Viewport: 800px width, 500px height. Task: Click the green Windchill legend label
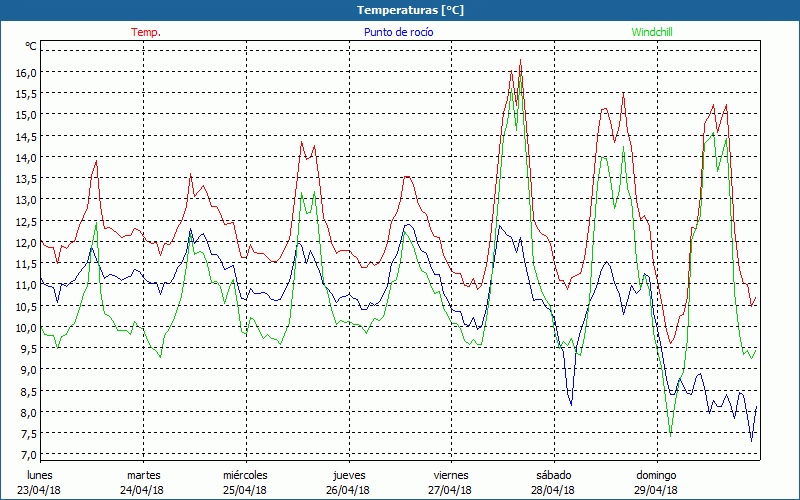(x=652, y=32)
